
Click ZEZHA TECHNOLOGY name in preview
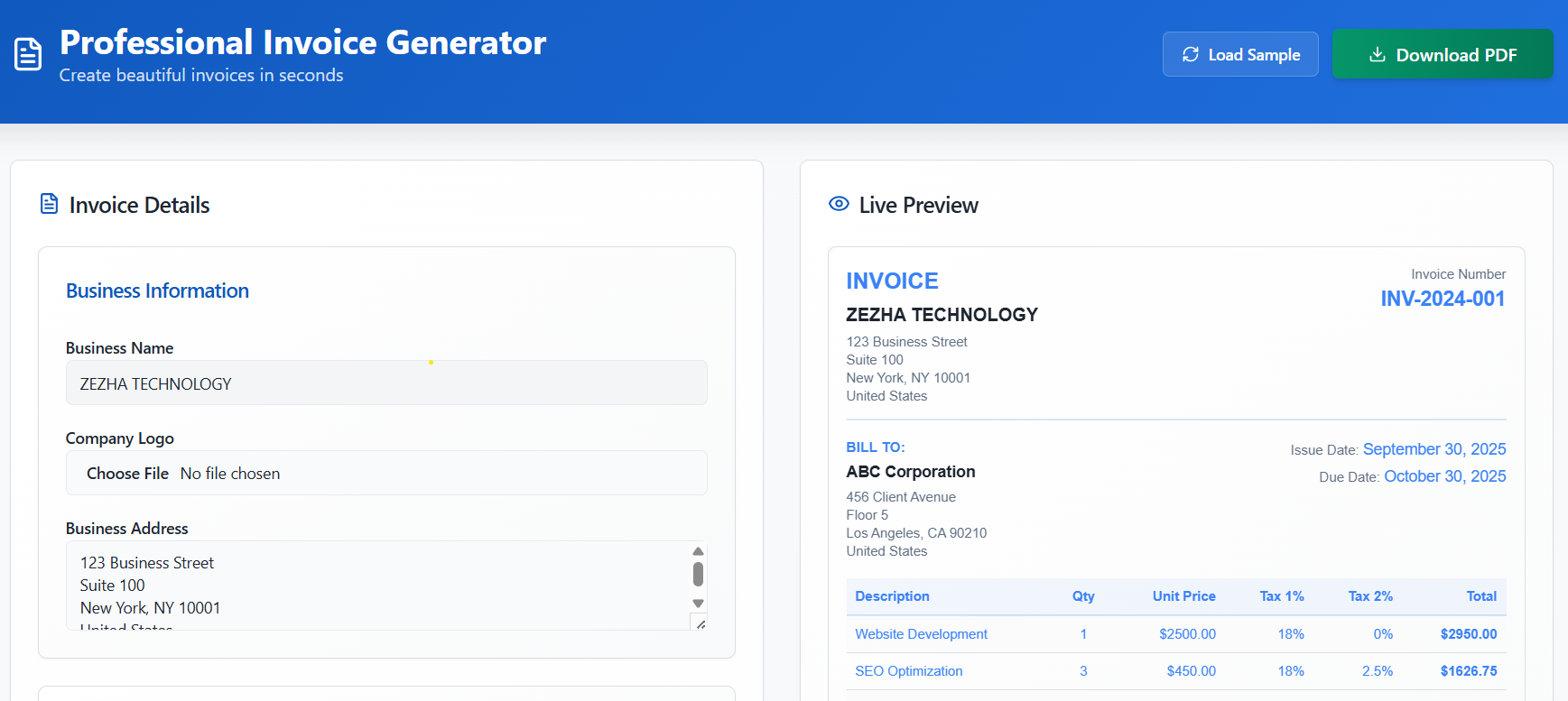pyautogui.click(x=942, y=315)
